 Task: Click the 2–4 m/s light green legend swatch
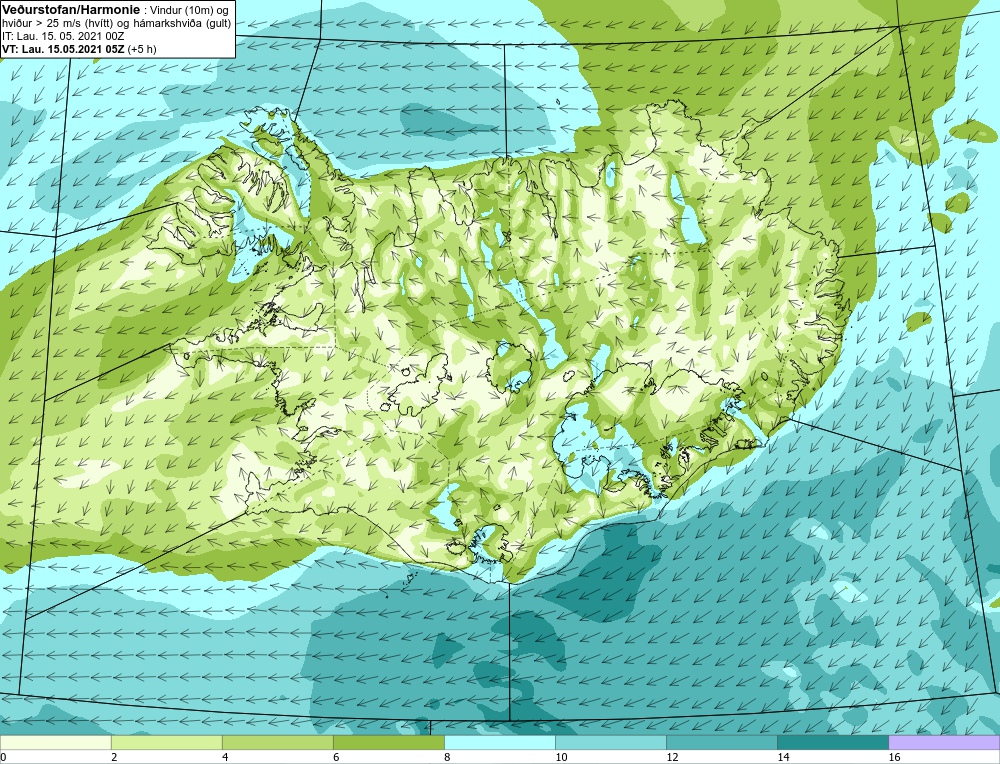click(166, 743)
